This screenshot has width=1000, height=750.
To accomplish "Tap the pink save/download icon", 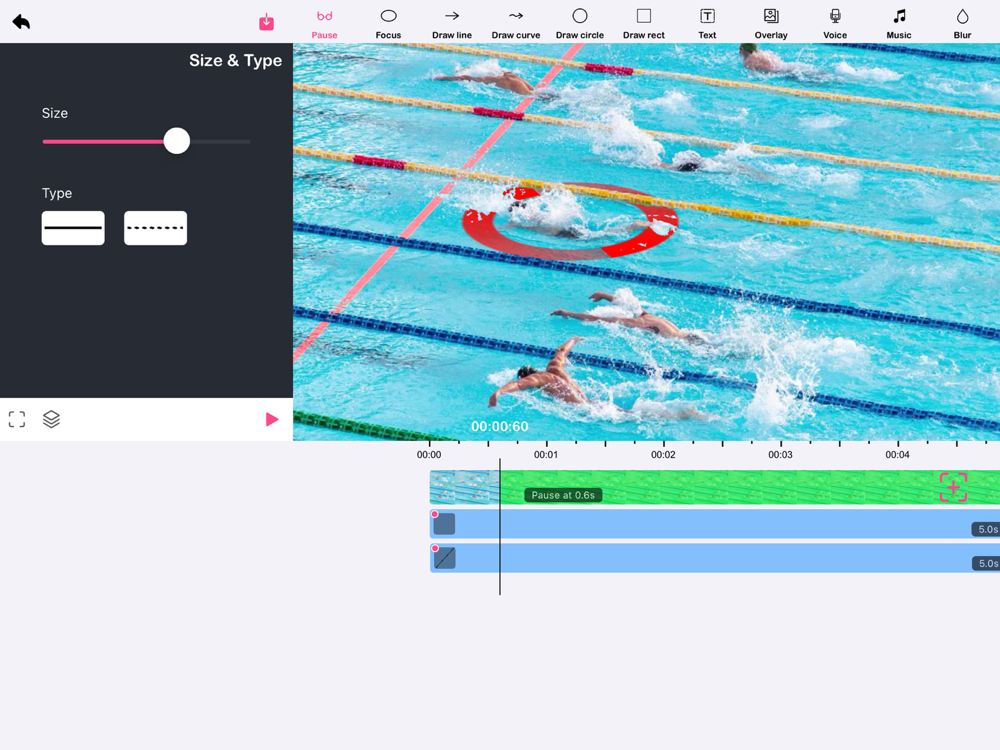I will [267, 22].
